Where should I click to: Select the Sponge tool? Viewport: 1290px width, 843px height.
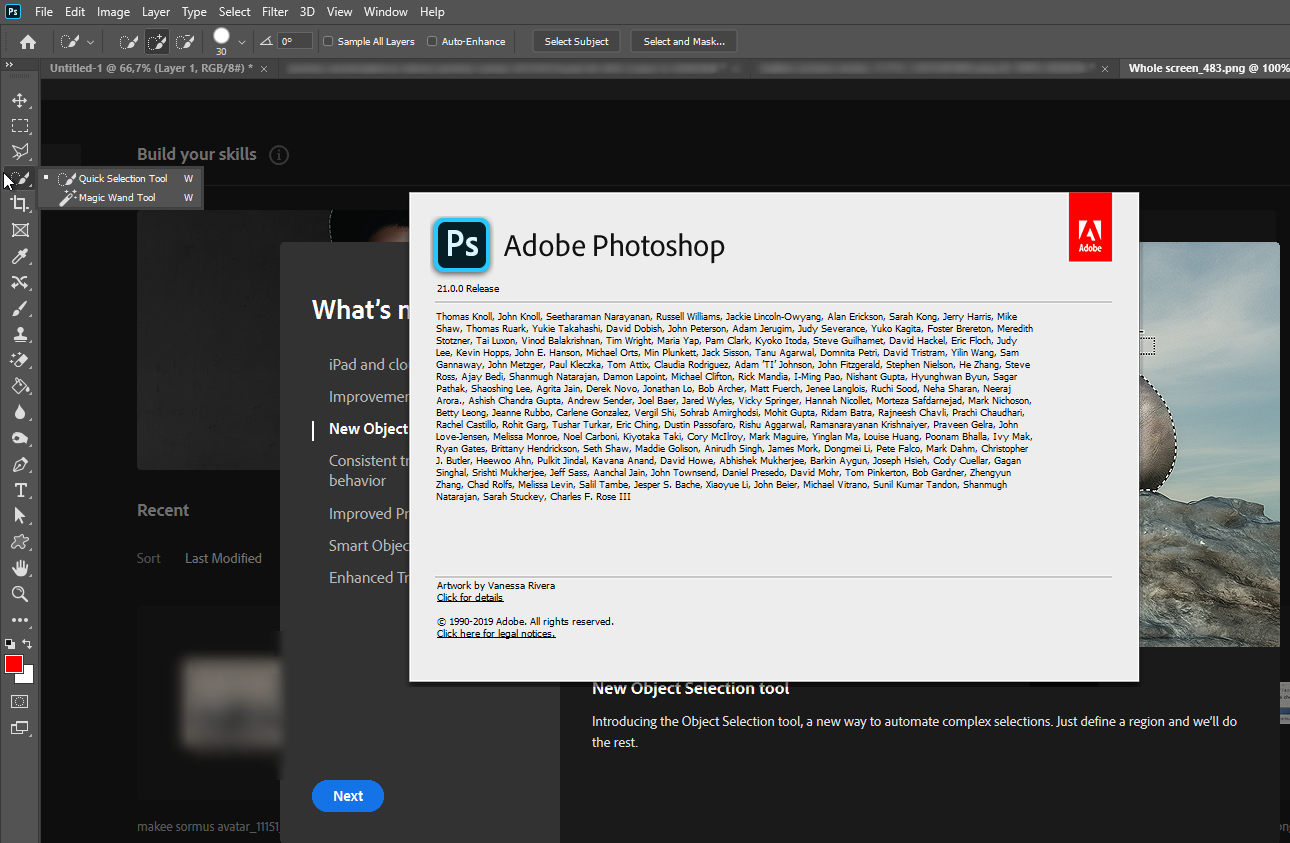click(19, 438)
